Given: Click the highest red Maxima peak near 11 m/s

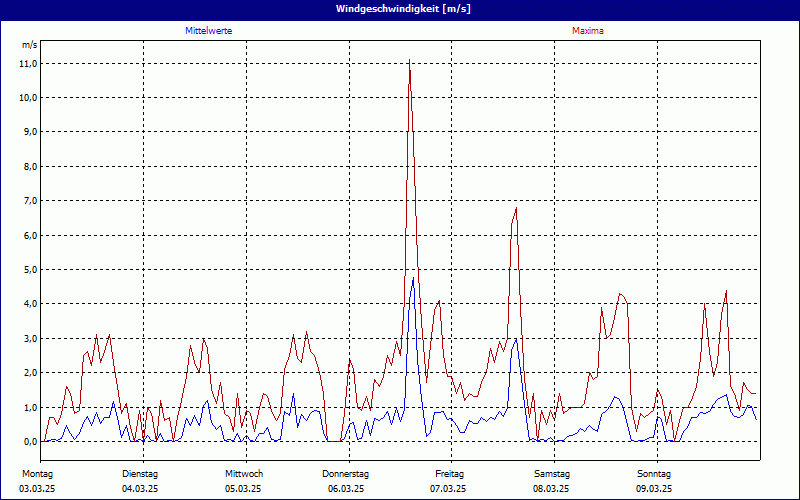Looking at the screenshot, I should pos(409,62).
